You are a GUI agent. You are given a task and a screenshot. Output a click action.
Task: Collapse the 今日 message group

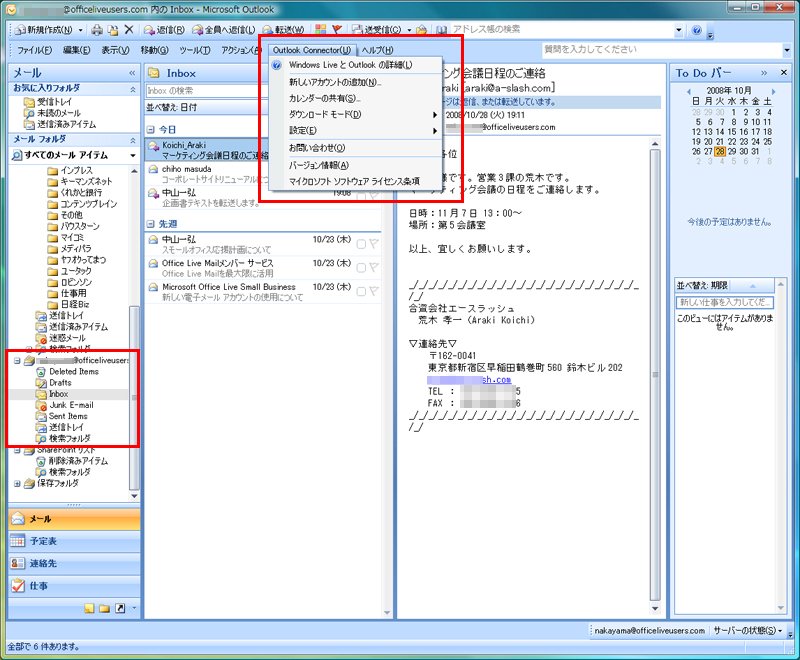(x=151, y=130)
